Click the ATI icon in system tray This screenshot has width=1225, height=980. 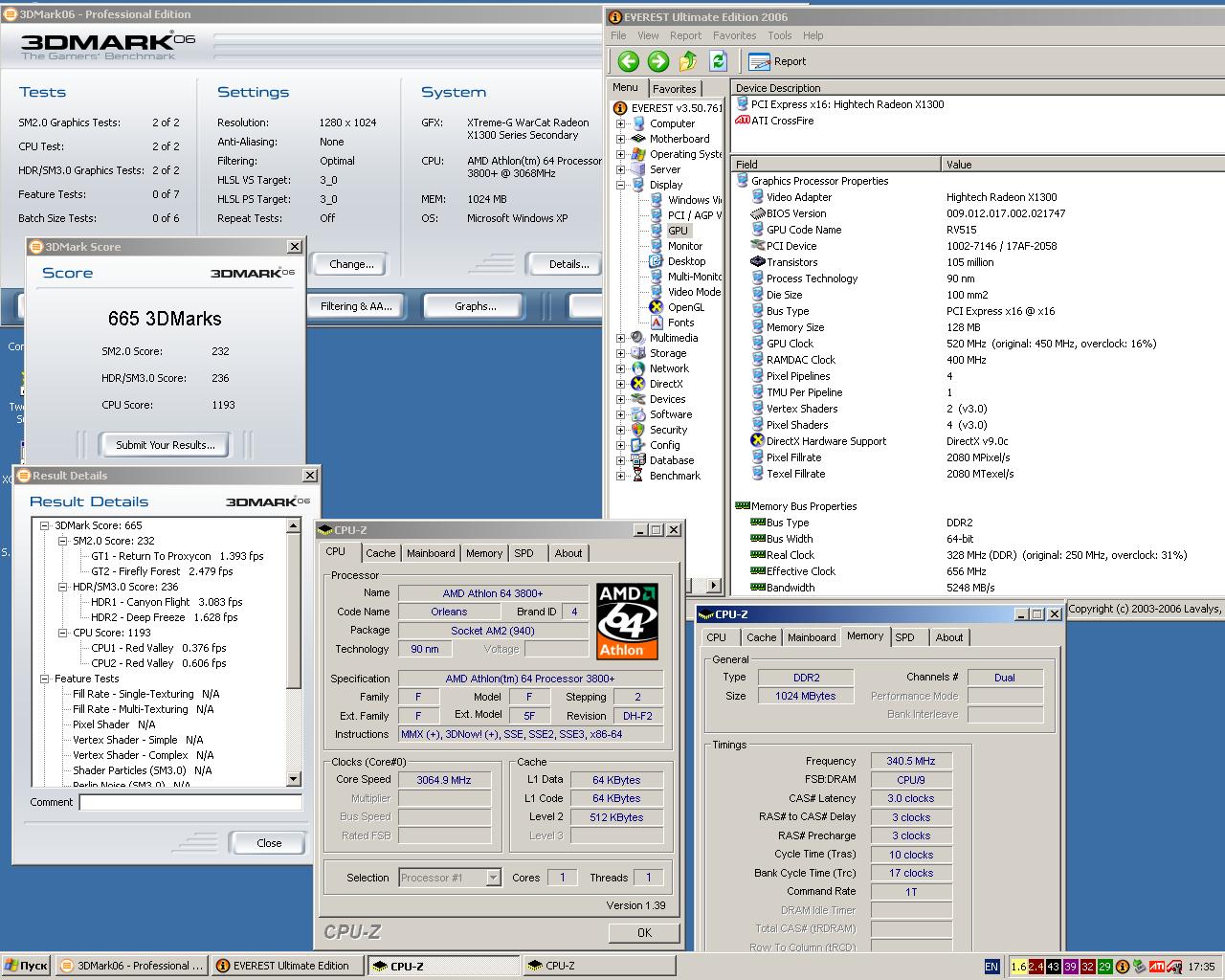pyautogui.click(x=1157, y=967)
